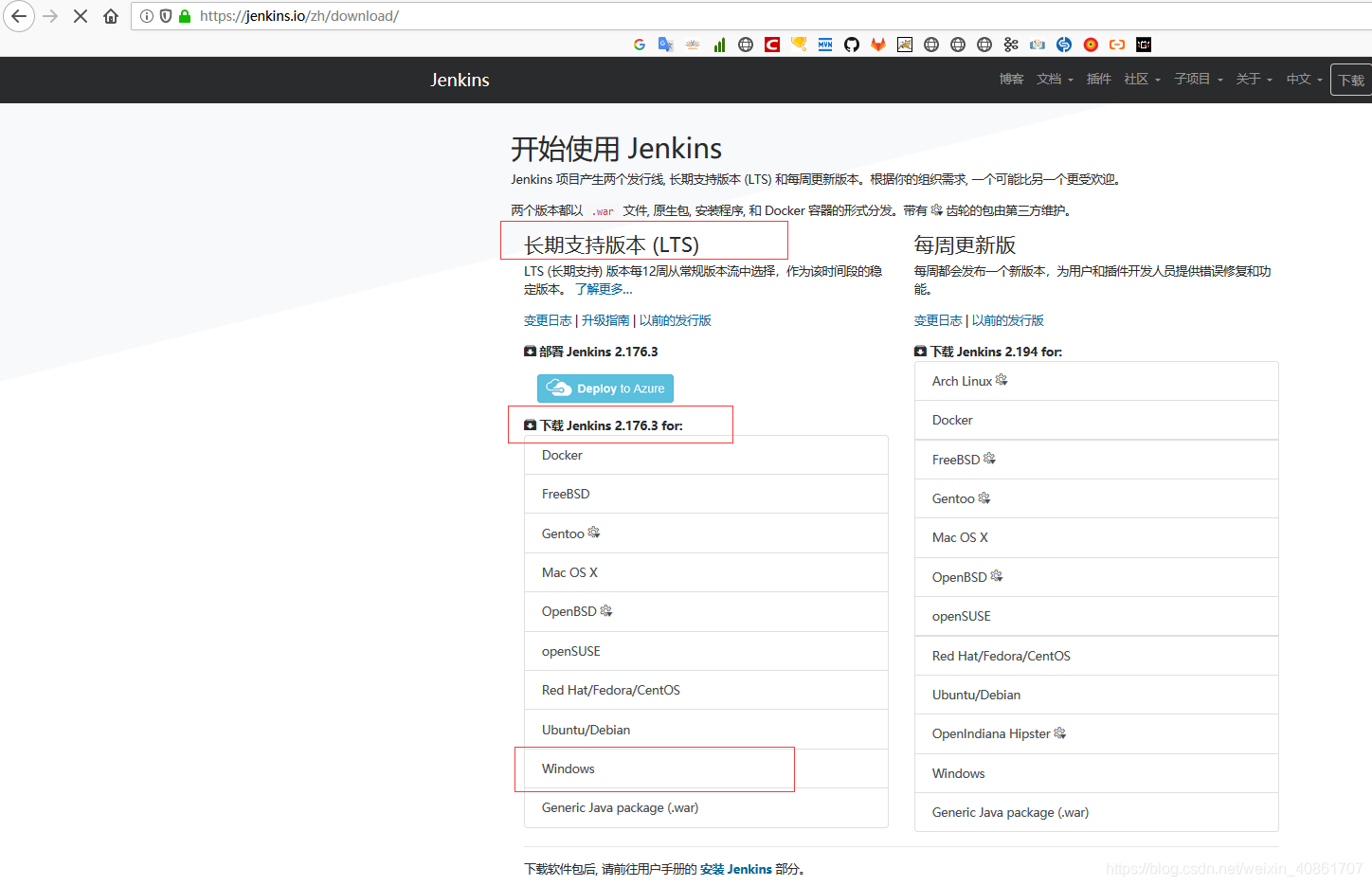Open the orange bracket bookmark icon

coord(1117,45)
